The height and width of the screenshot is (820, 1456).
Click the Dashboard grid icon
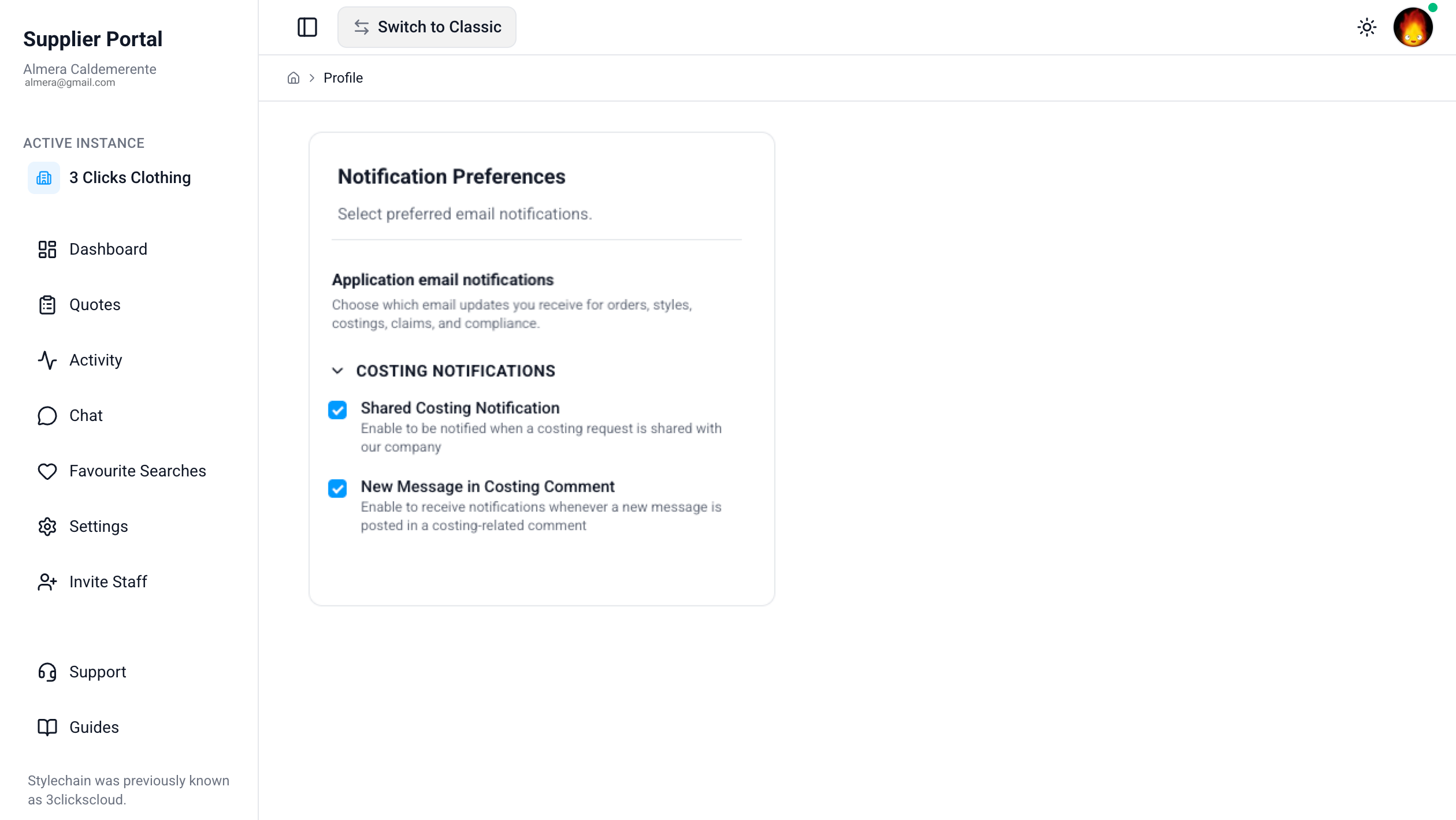[x=47, y=249]
